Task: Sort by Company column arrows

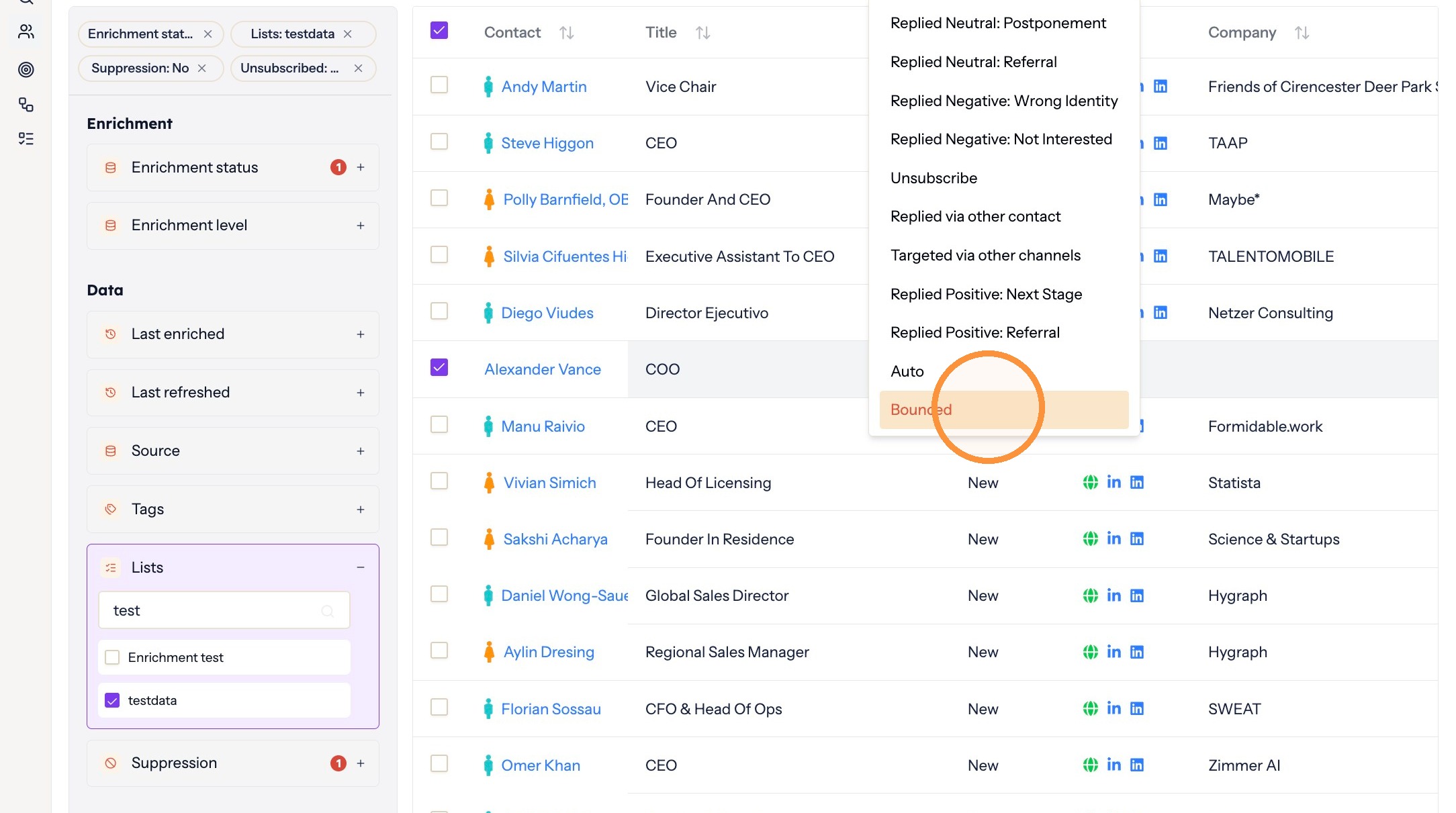Action: pos(1302,33)
